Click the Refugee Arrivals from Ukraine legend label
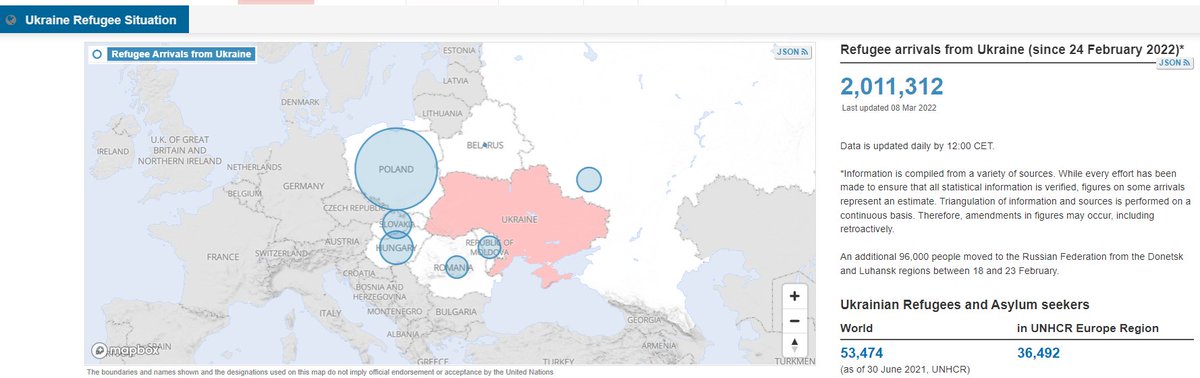The height and width of the screenshot is (378, 1200). click(180, 55)
